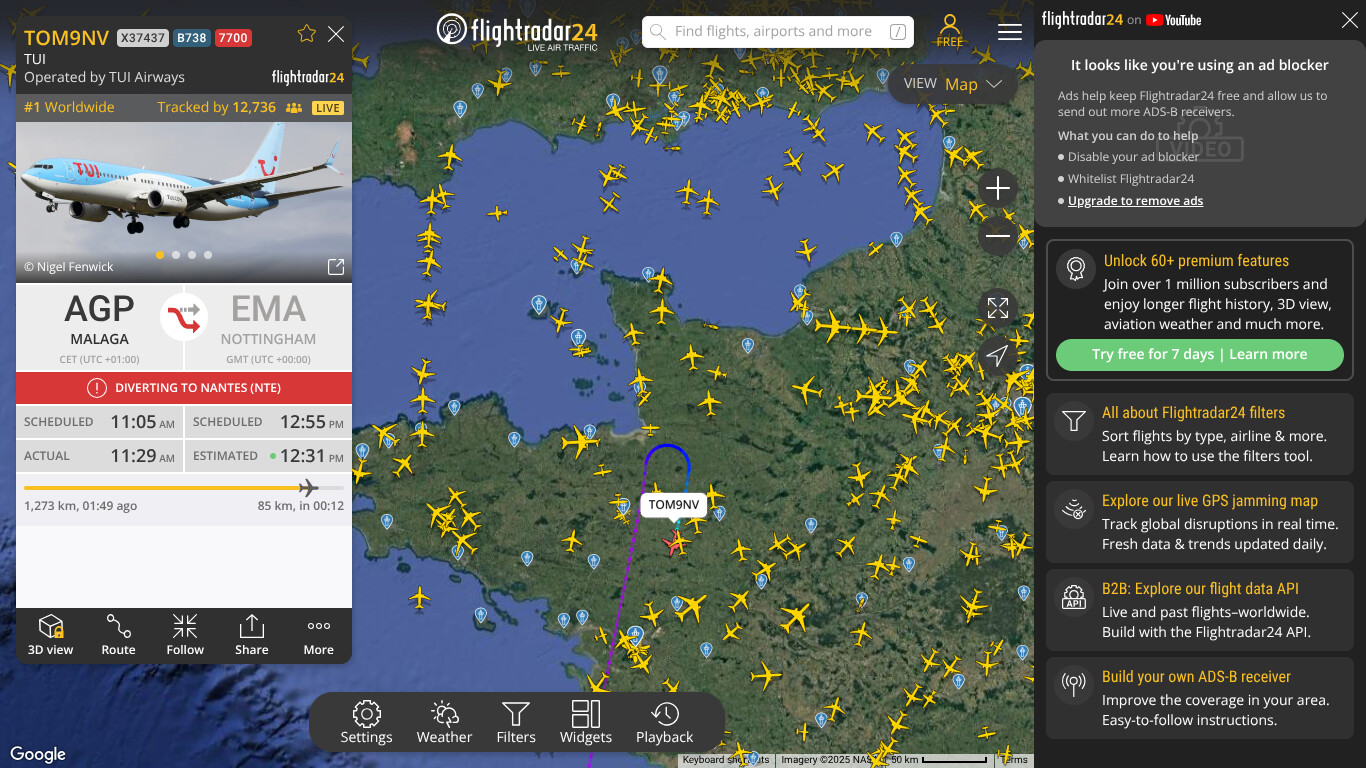This screenshot has width=1366, height=768.
Task: Toggle fullscreen map mode
Action: (998, 308)
